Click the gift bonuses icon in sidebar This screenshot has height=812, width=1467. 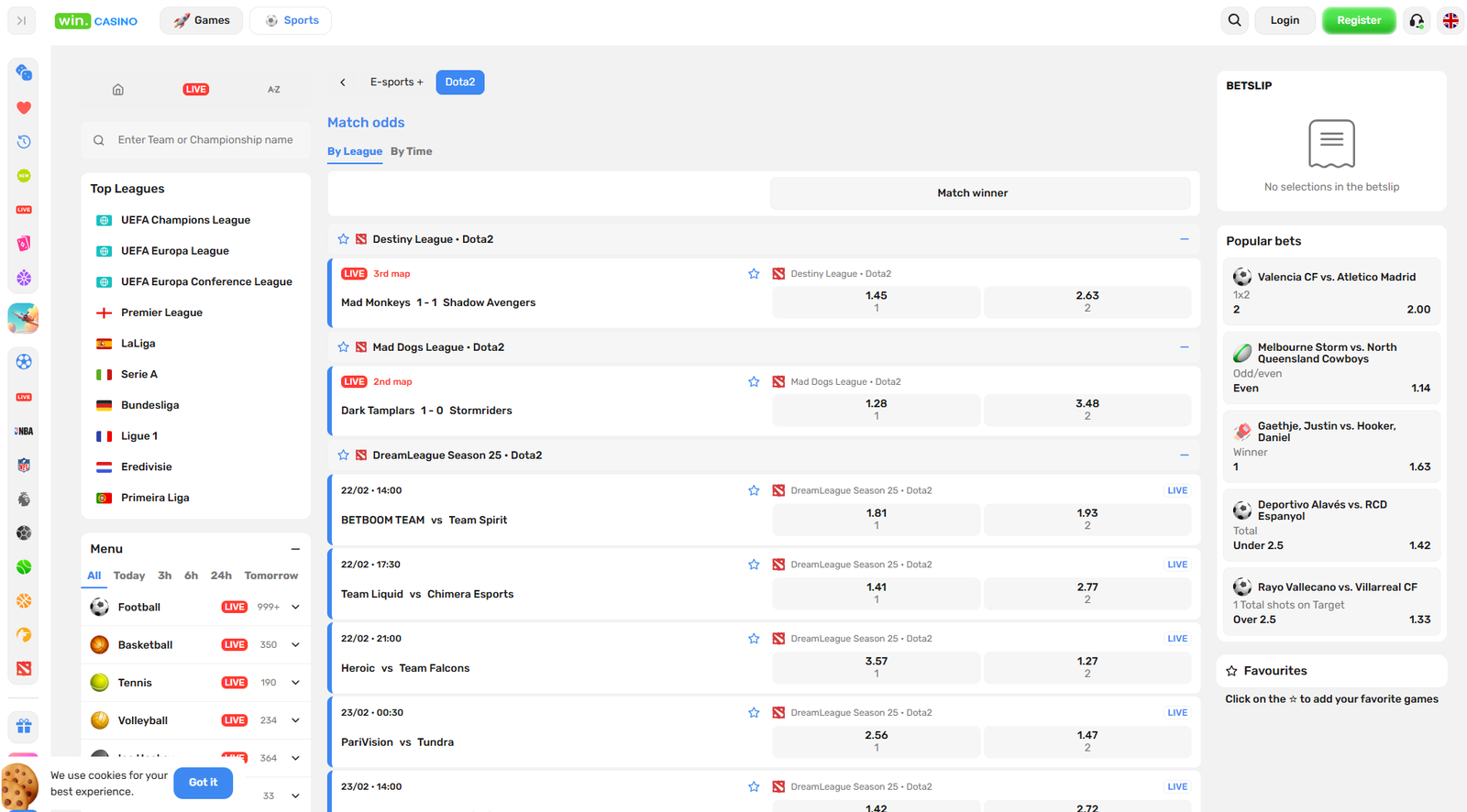point(24,726)
